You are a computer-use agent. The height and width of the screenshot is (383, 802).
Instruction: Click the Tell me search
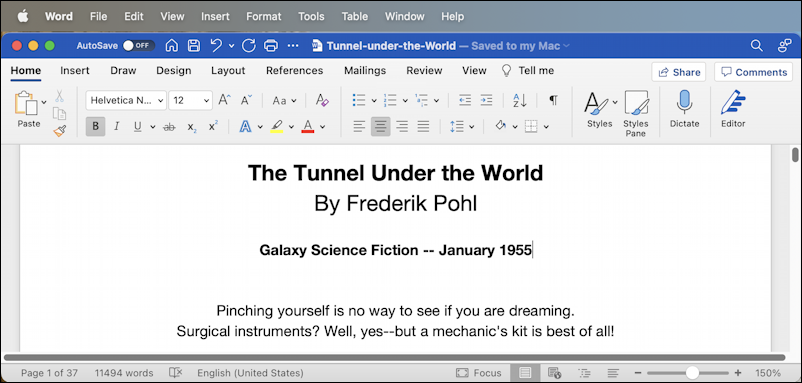(x=527, y=71)
